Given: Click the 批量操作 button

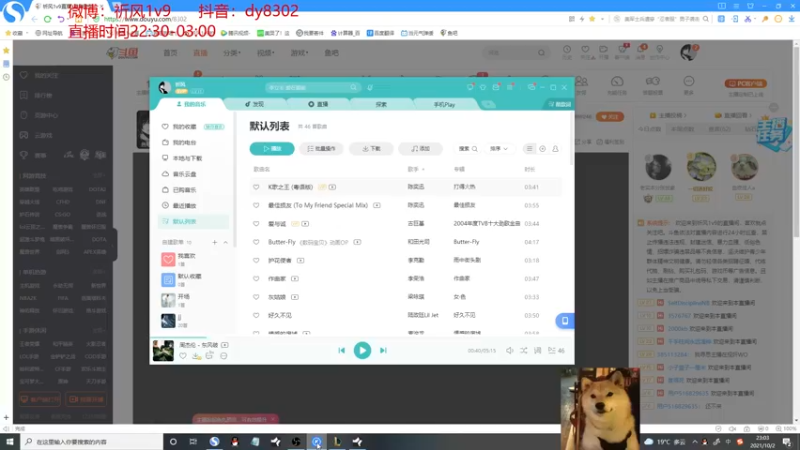Looking at the screenshot, I should 321,148.
